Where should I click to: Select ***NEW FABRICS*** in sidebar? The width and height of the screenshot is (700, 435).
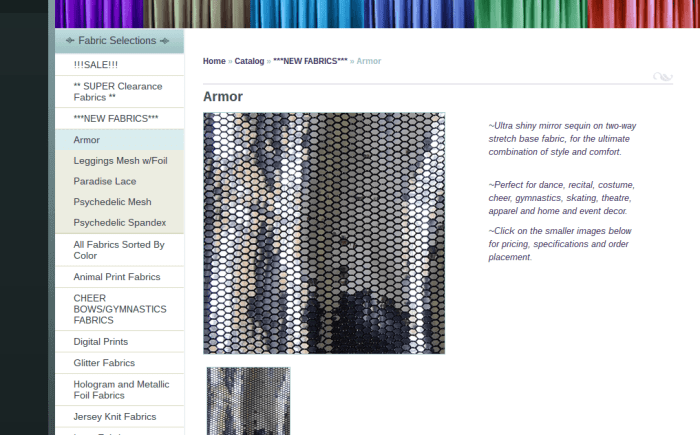(x=116, y=118)
